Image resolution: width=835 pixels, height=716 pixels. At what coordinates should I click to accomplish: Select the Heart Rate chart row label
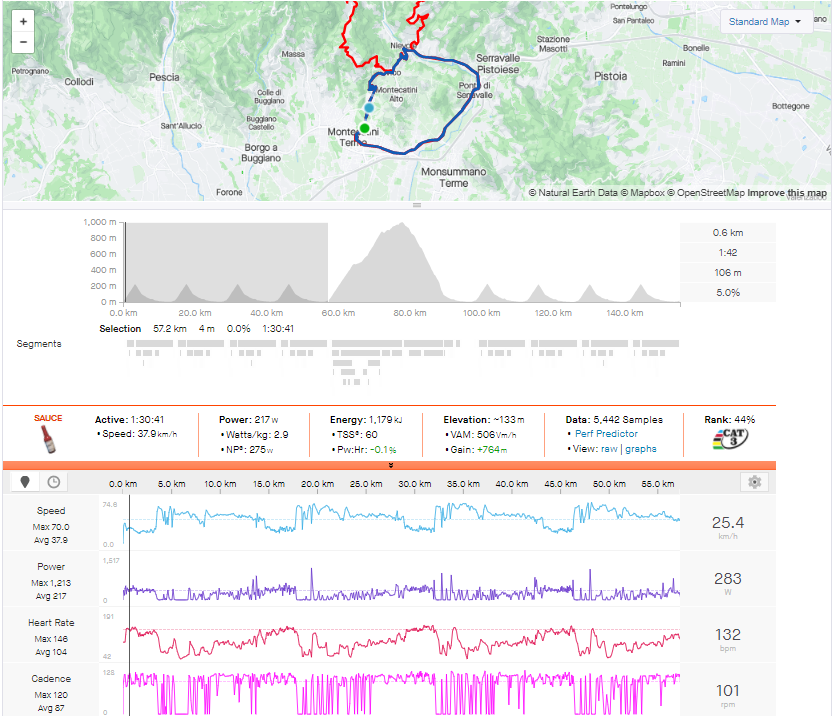50,623
